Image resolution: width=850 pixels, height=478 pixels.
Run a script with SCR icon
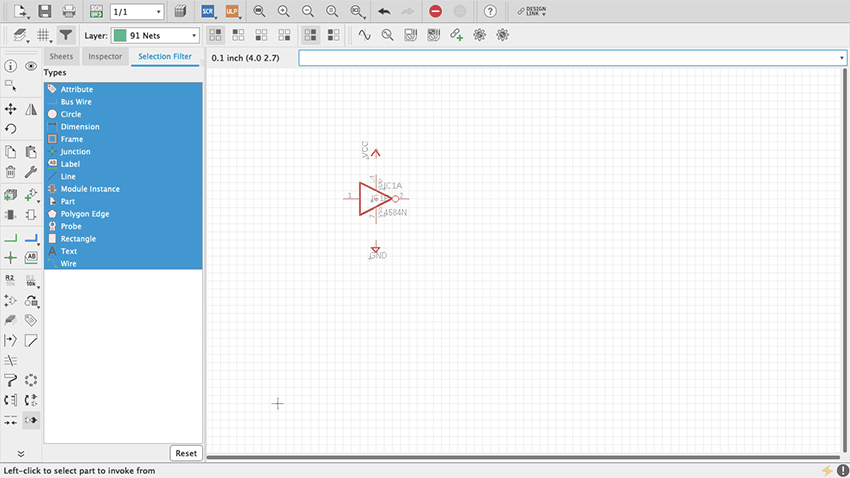[x=208, y=11]
